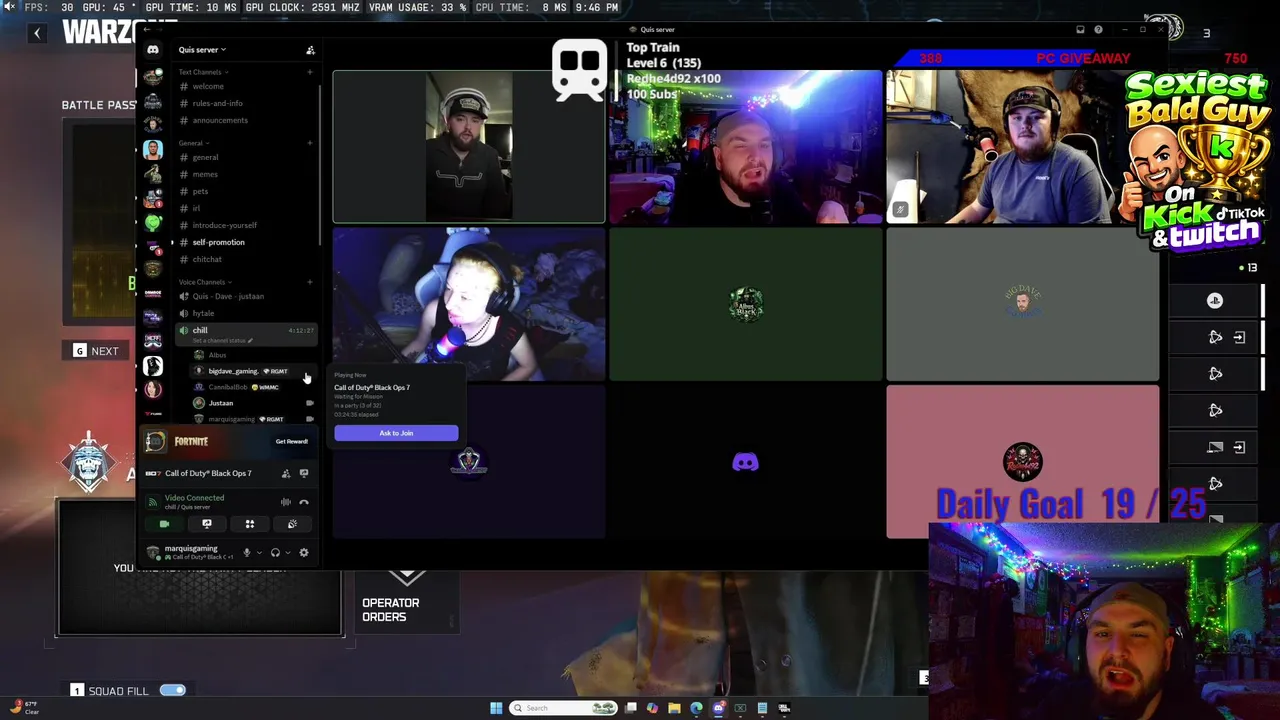Open the introduce-yourself channel
The width and height of the screenshot is (1280, 720).
point(245,225)
